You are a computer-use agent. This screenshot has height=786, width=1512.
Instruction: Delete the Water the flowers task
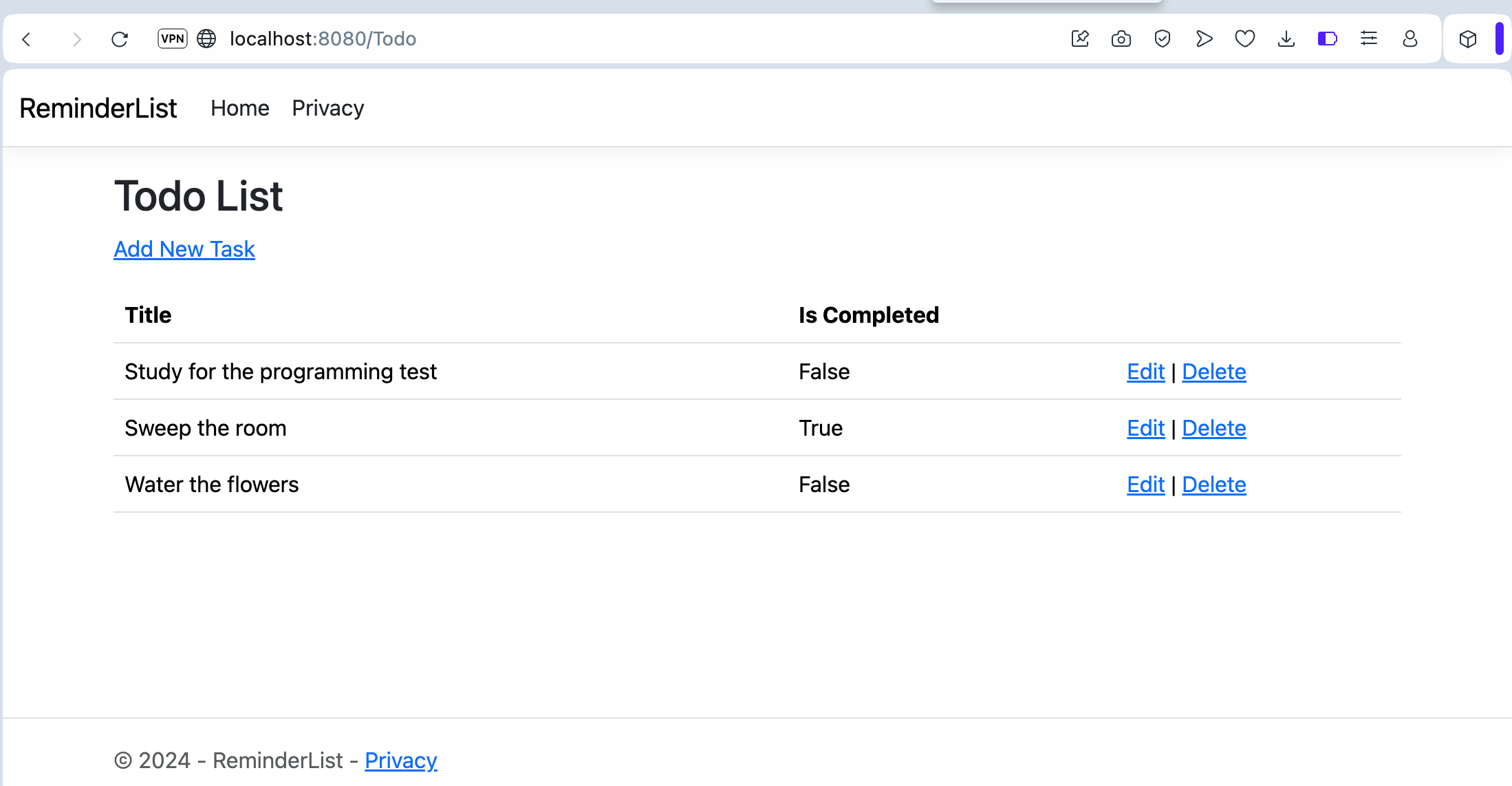(x=1214, y=485)
